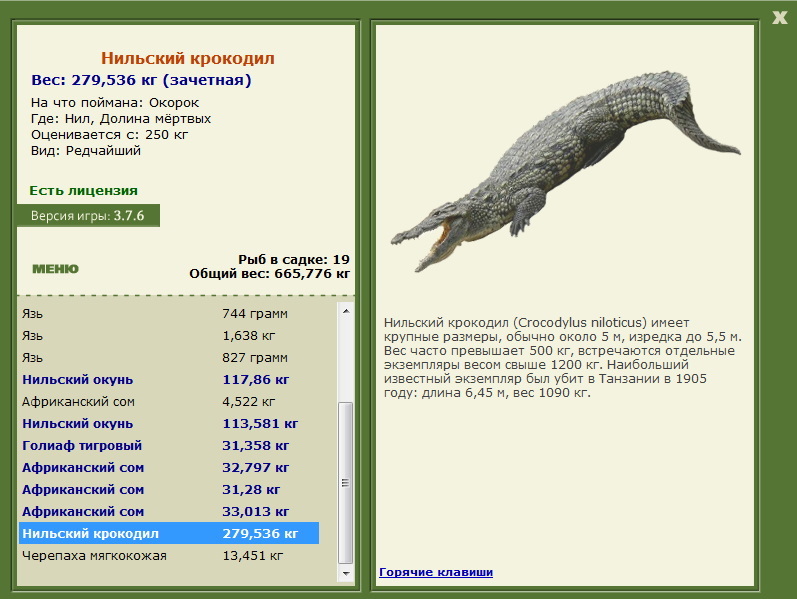Select the Язь weighing 744 грамм

[x=169, y=314]
